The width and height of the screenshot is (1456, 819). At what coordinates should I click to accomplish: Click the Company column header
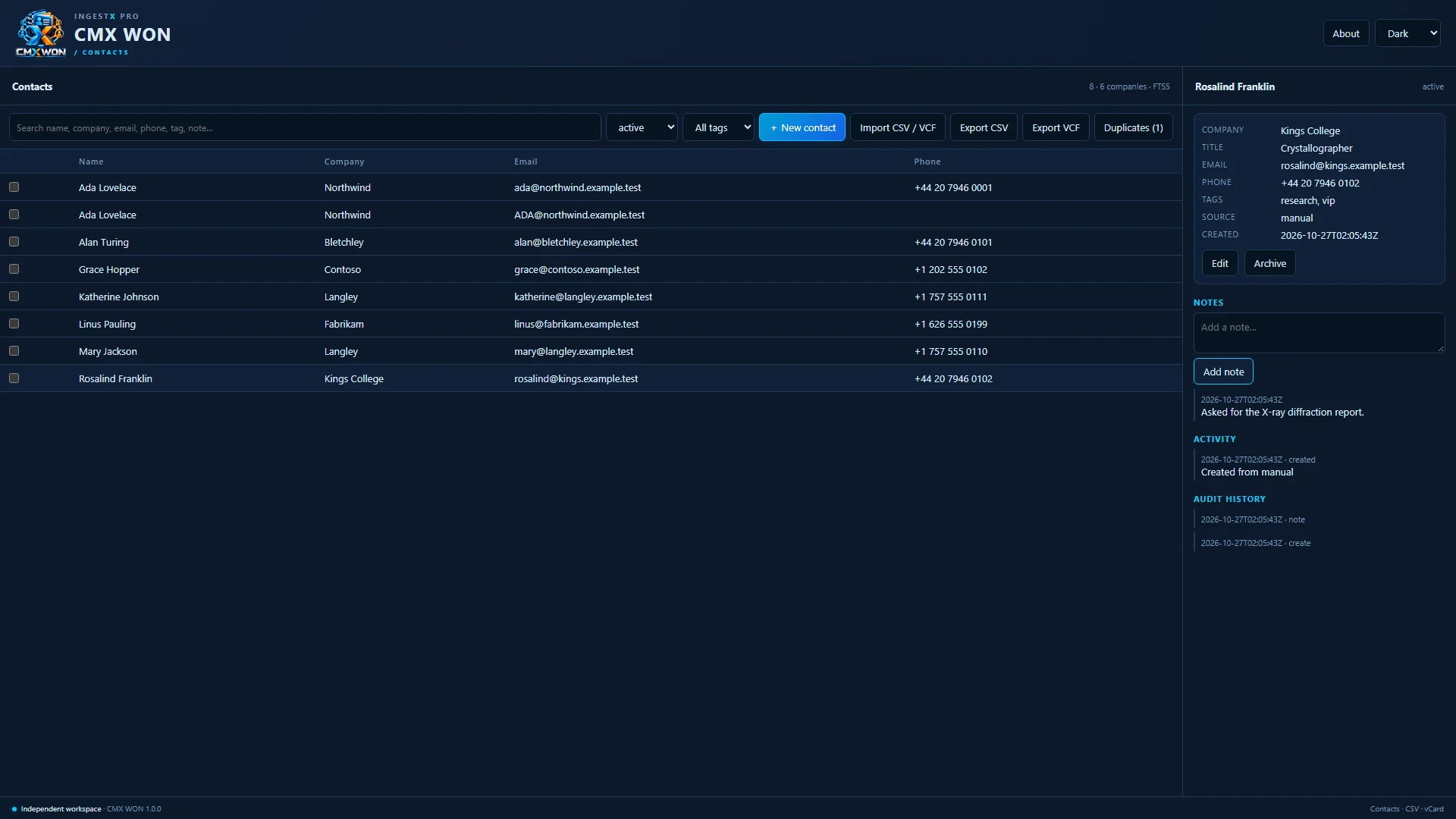(344, 162)
